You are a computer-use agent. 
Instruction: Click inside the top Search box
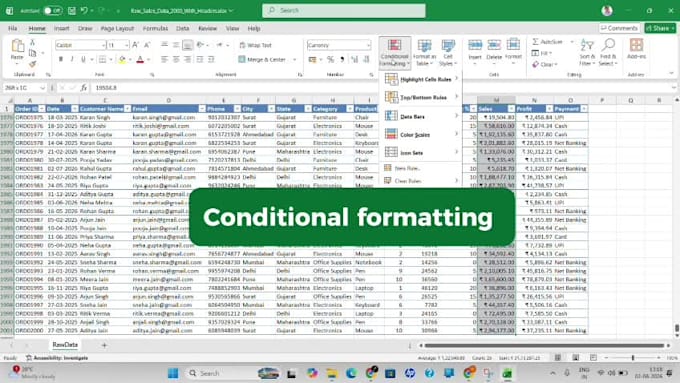(x=343, y=10)
